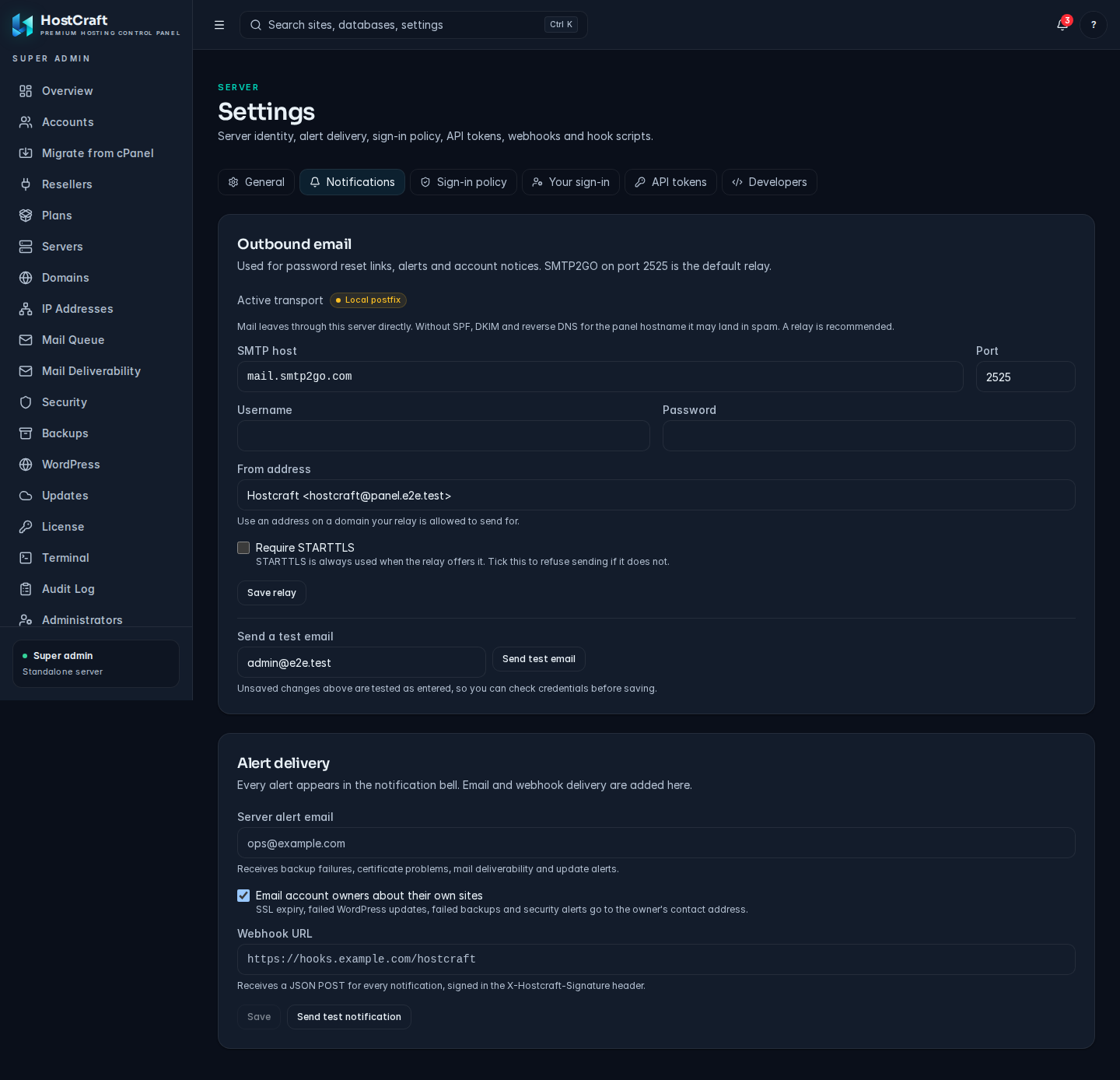The image size is (1120, 1080).
Task: Click the Outbound email heading
Action: 294,244
